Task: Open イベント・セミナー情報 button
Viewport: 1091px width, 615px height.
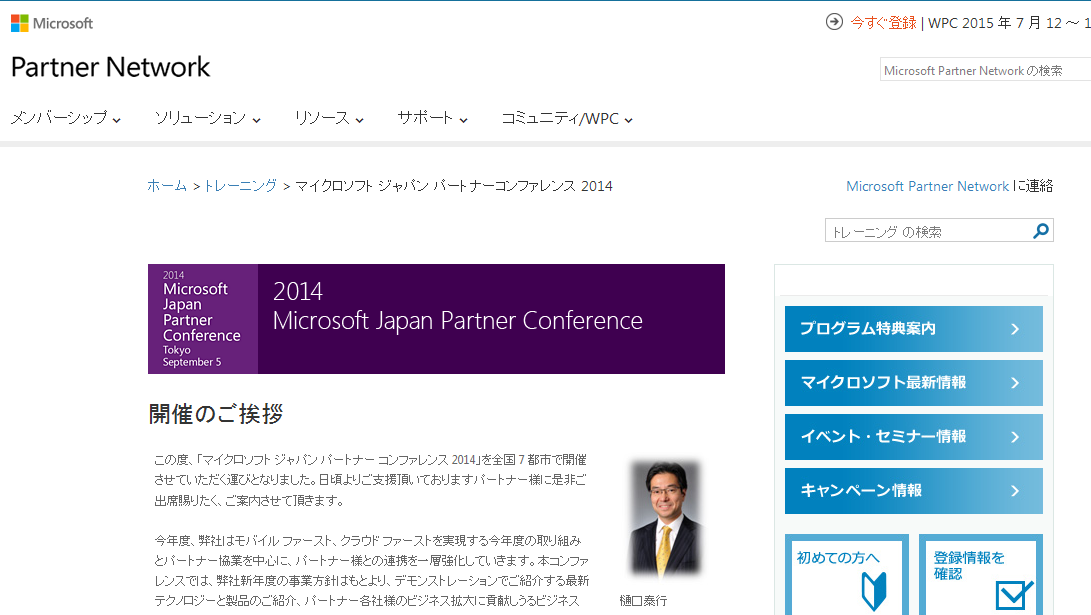Action: [x=914, y=437]
